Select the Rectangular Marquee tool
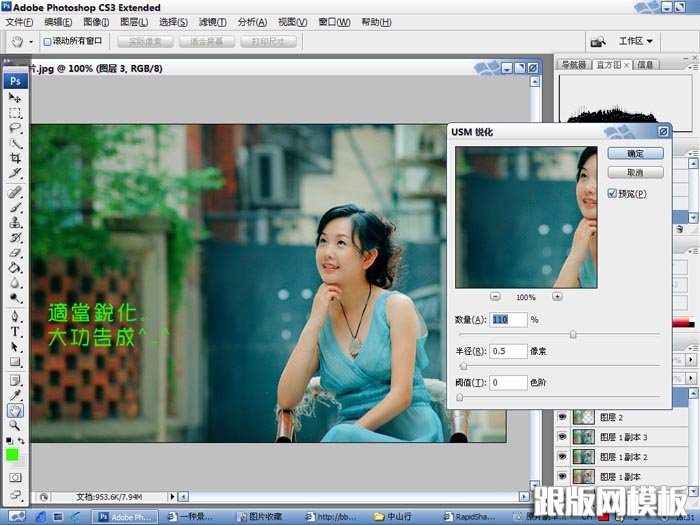Screen dimensions: 700x525 (15, 113)
